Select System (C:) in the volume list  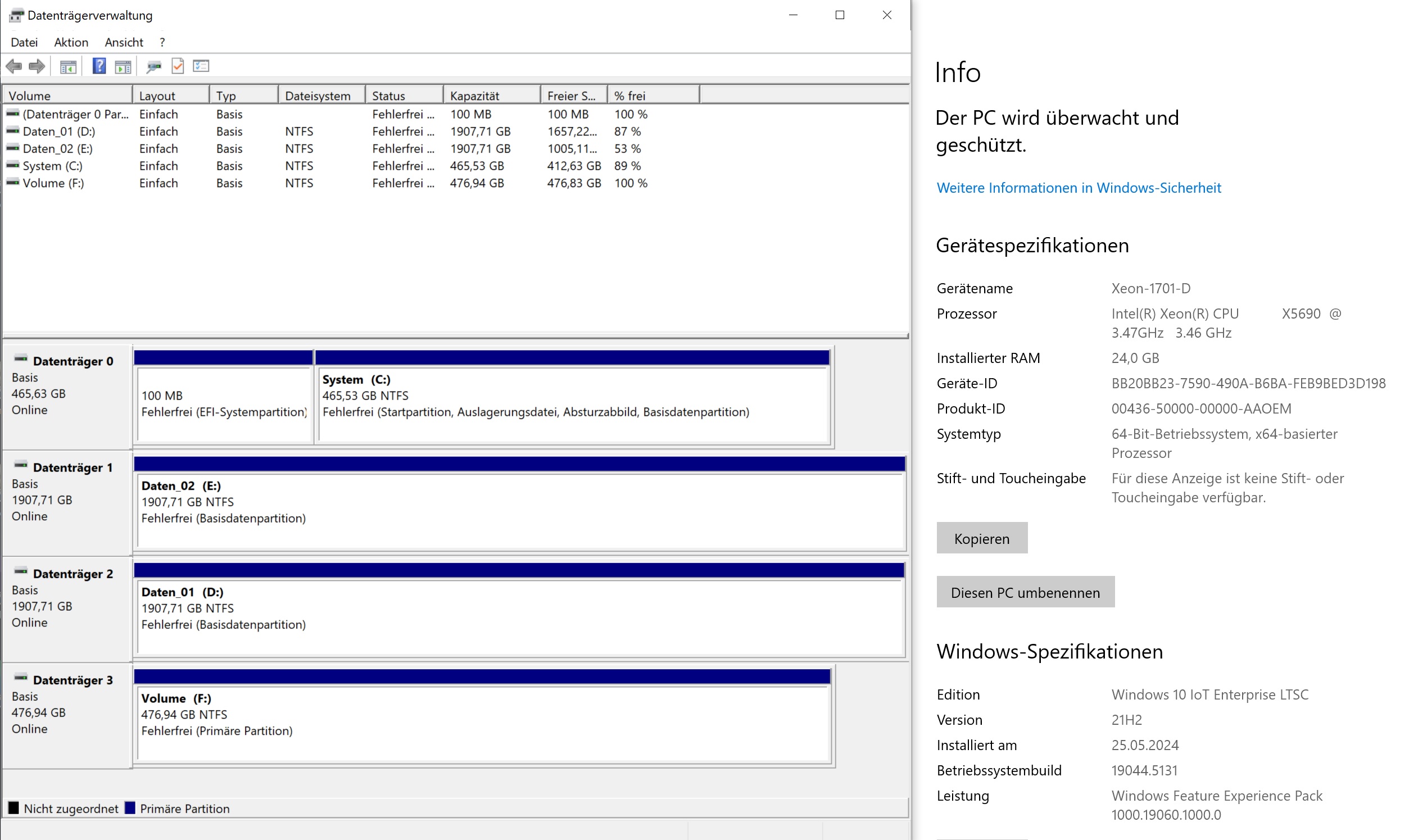[x=53, y=166]
